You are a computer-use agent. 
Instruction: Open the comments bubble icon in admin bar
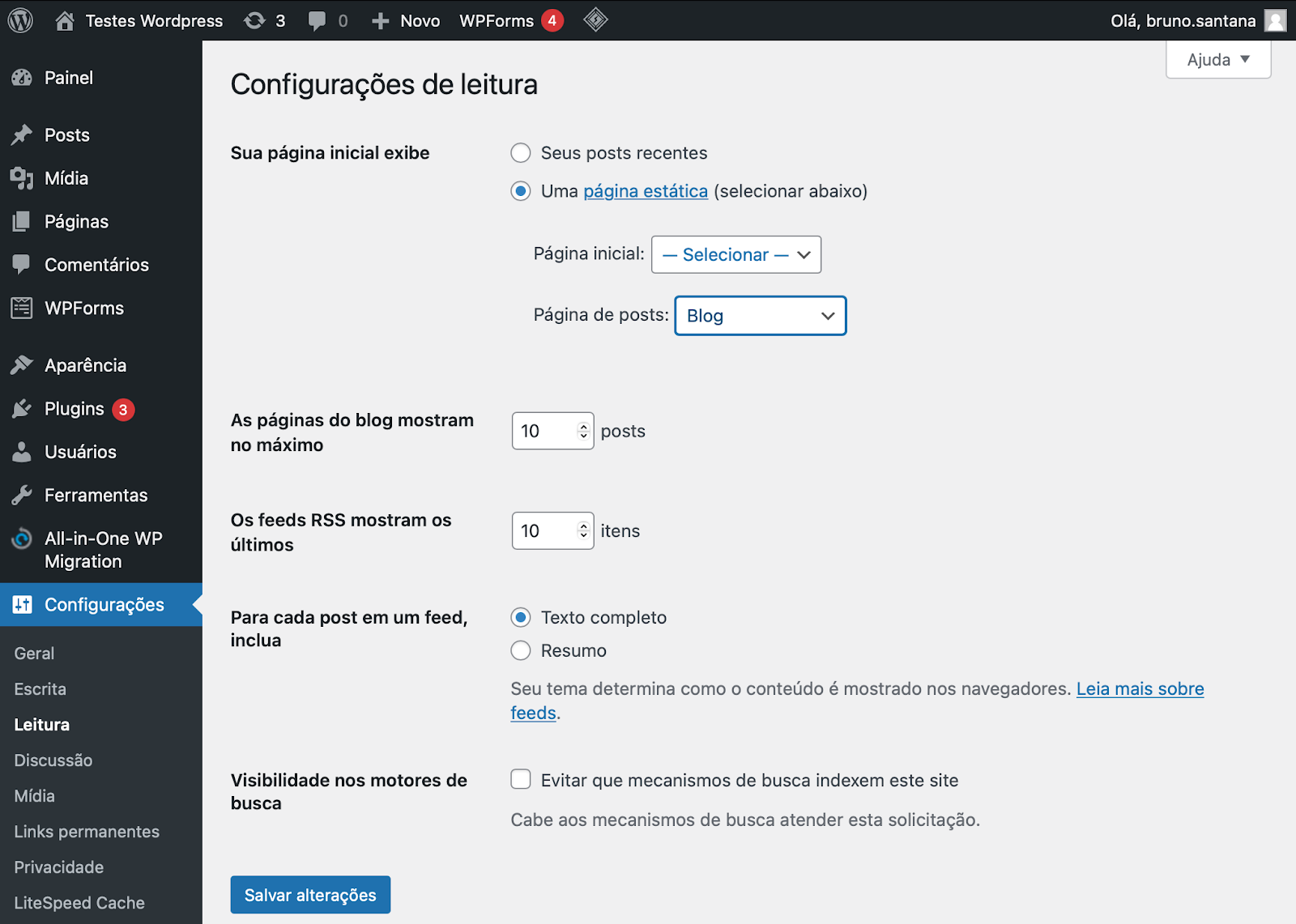[317, 21]
